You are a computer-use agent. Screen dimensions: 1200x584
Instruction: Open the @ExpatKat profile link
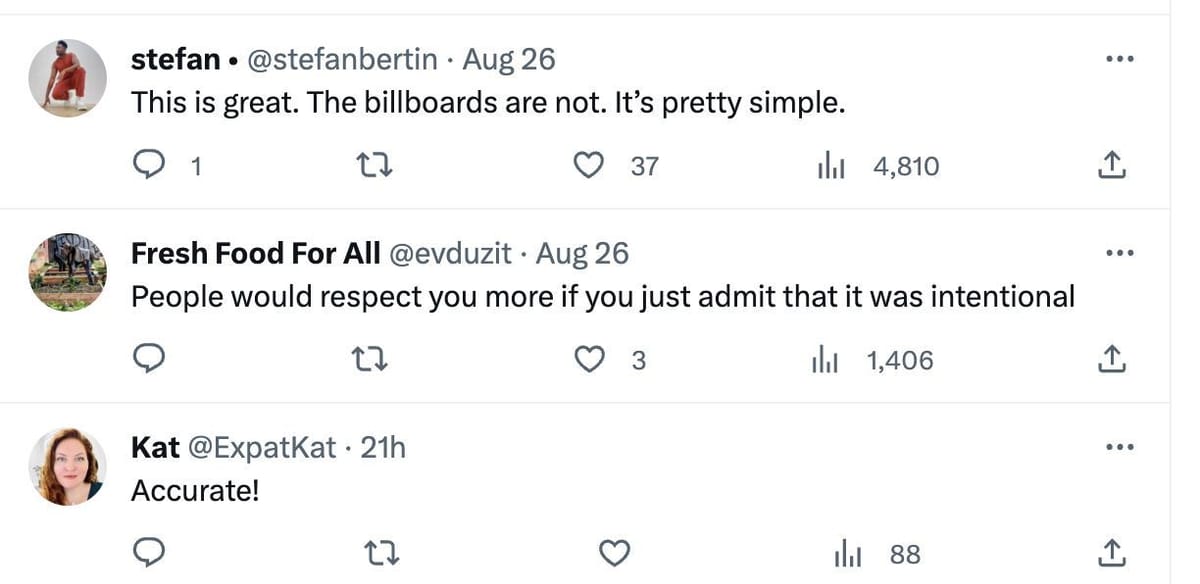[x=264, y=447]
